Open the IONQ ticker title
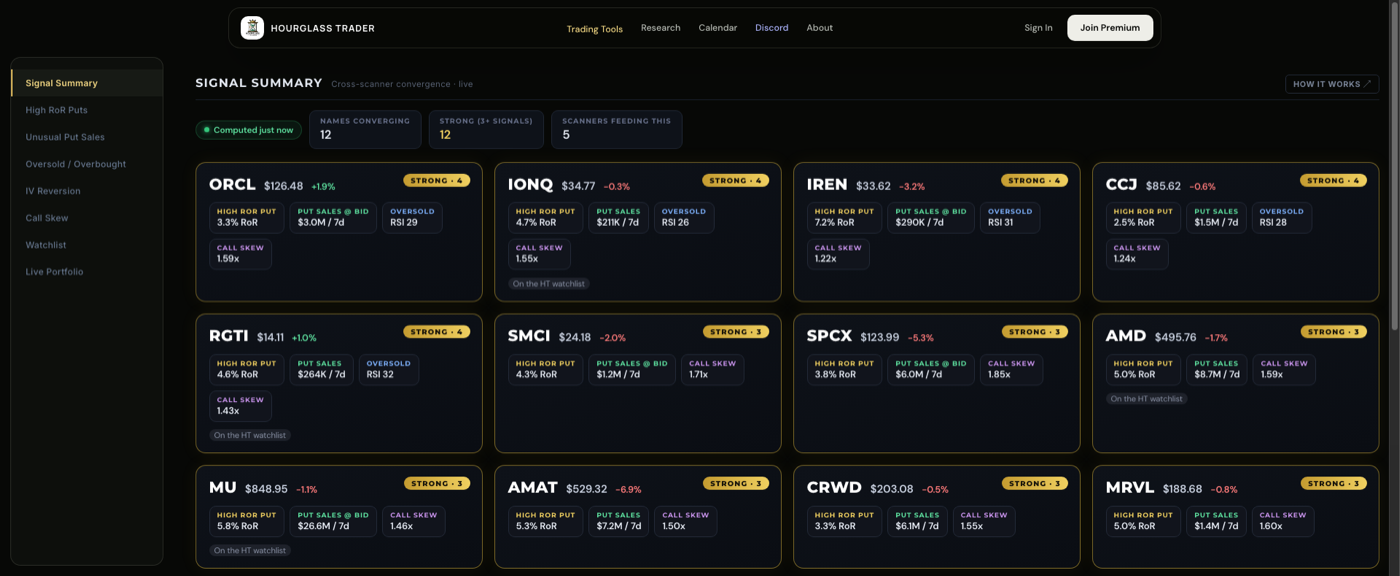Viewport: 1400px width, 576px height. 530,185
